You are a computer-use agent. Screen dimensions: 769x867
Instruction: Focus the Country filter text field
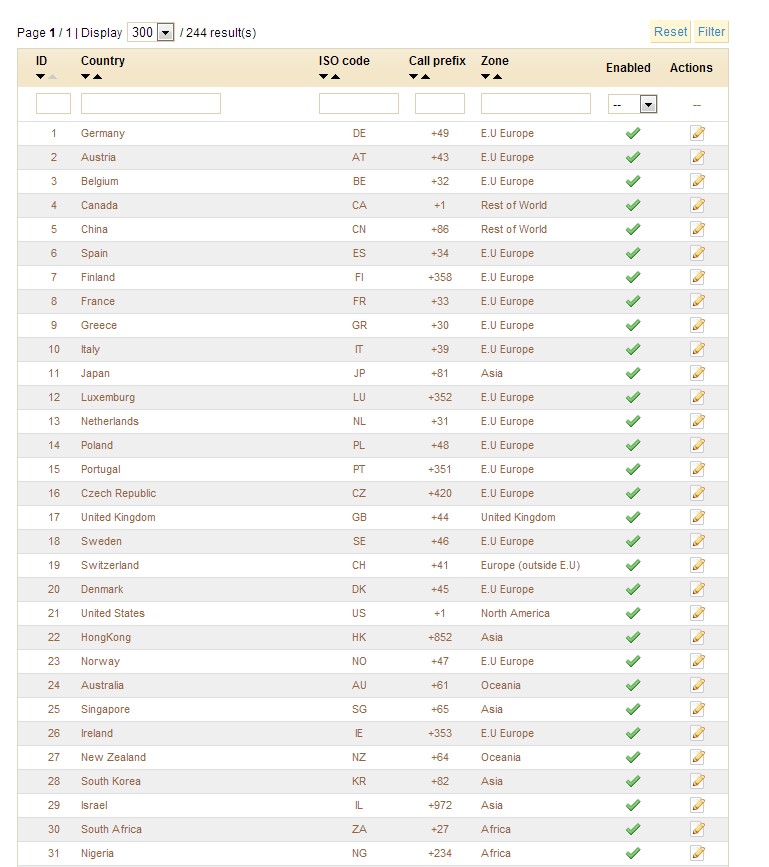[150, 104]
